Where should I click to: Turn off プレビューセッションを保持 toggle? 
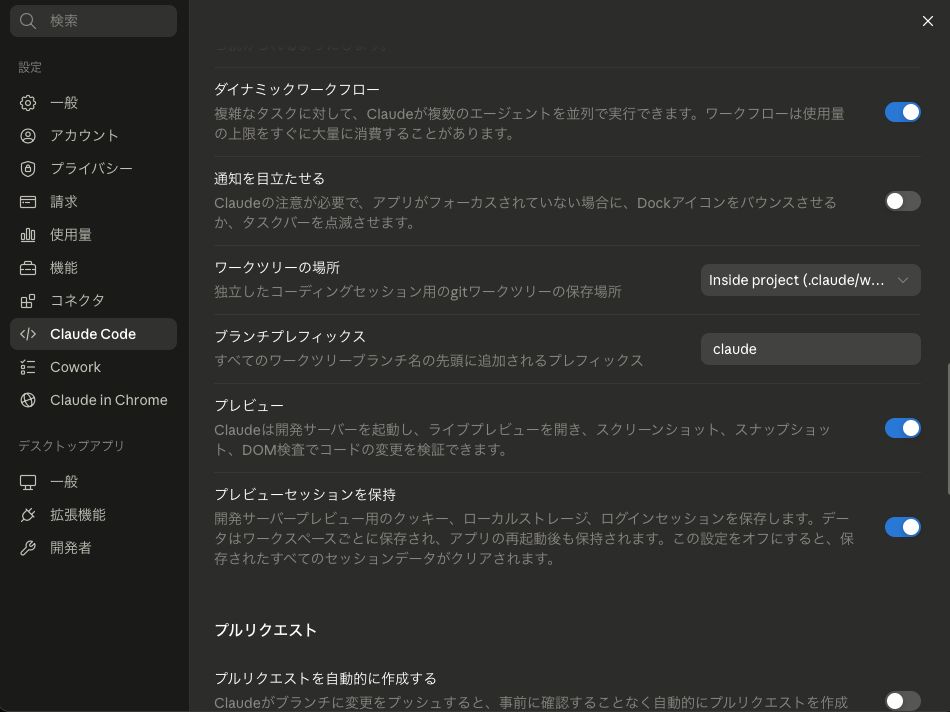pos(903,527)
